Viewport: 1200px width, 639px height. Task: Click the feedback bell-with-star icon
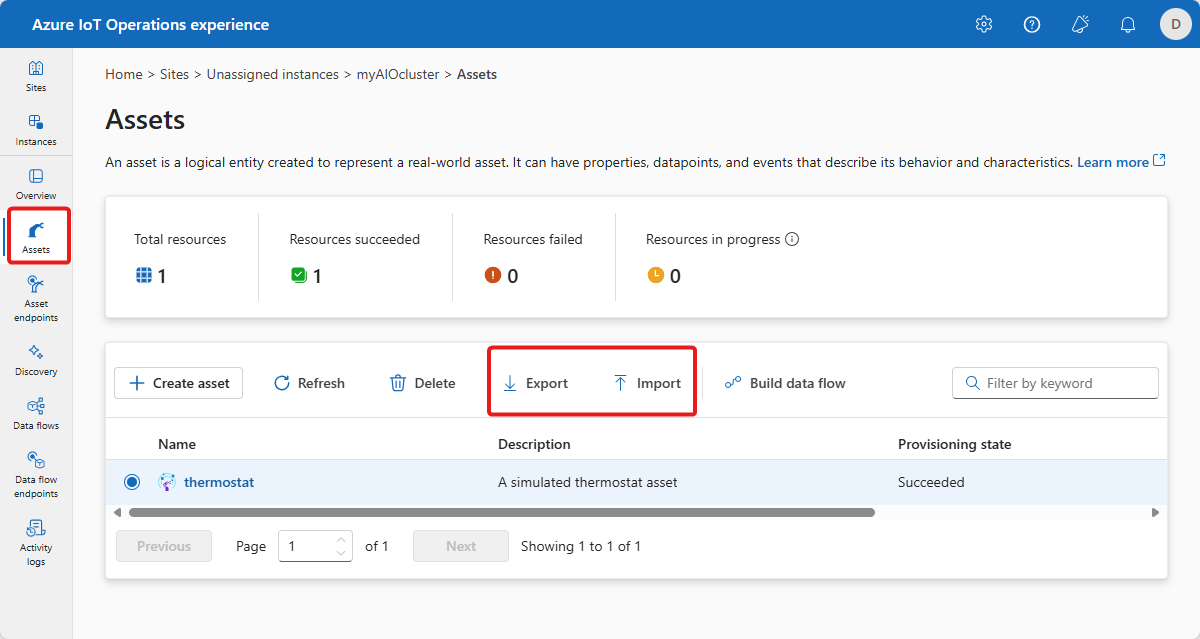pyautogui.click(x=1080, y=24)
